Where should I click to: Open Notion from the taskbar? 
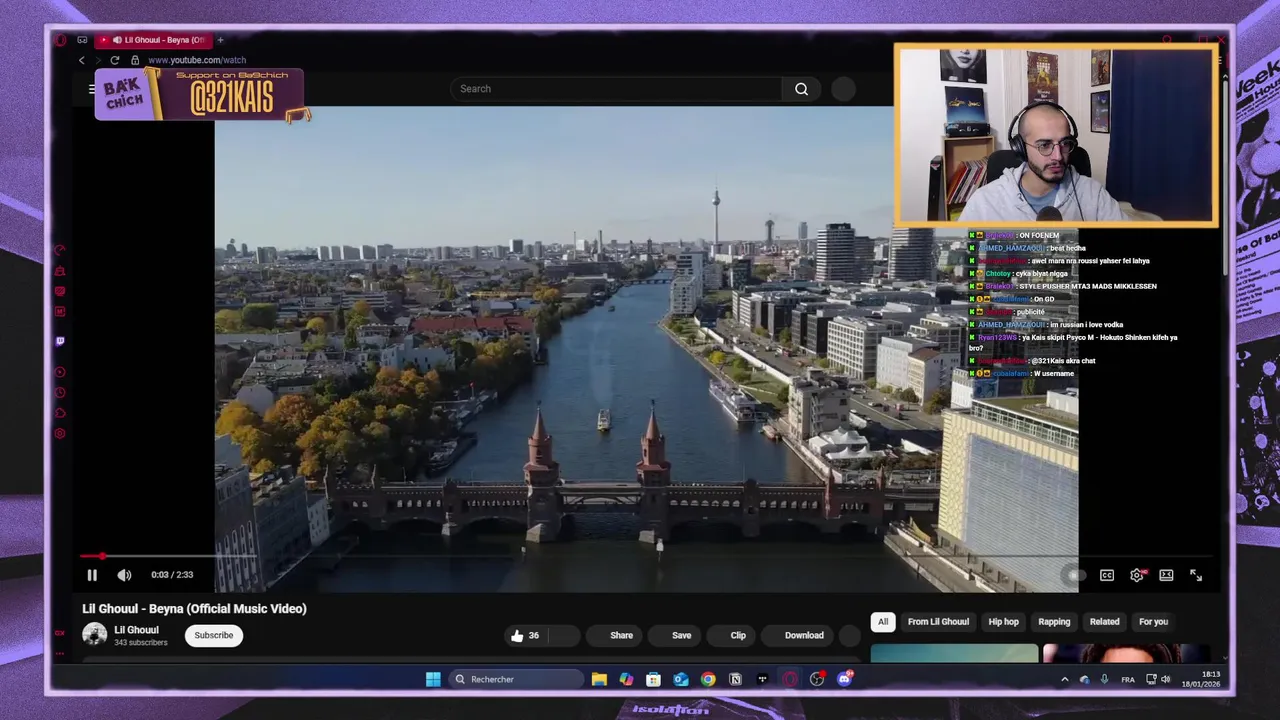pyautogui.click(x=735, y=679)
